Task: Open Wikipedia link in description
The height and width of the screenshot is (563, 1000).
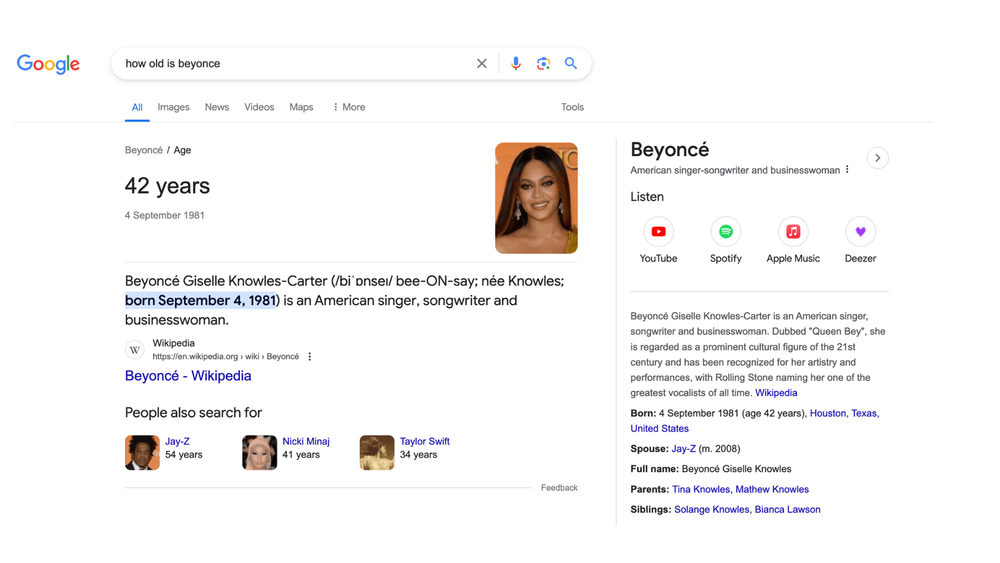Action: [x=776, y=393]
